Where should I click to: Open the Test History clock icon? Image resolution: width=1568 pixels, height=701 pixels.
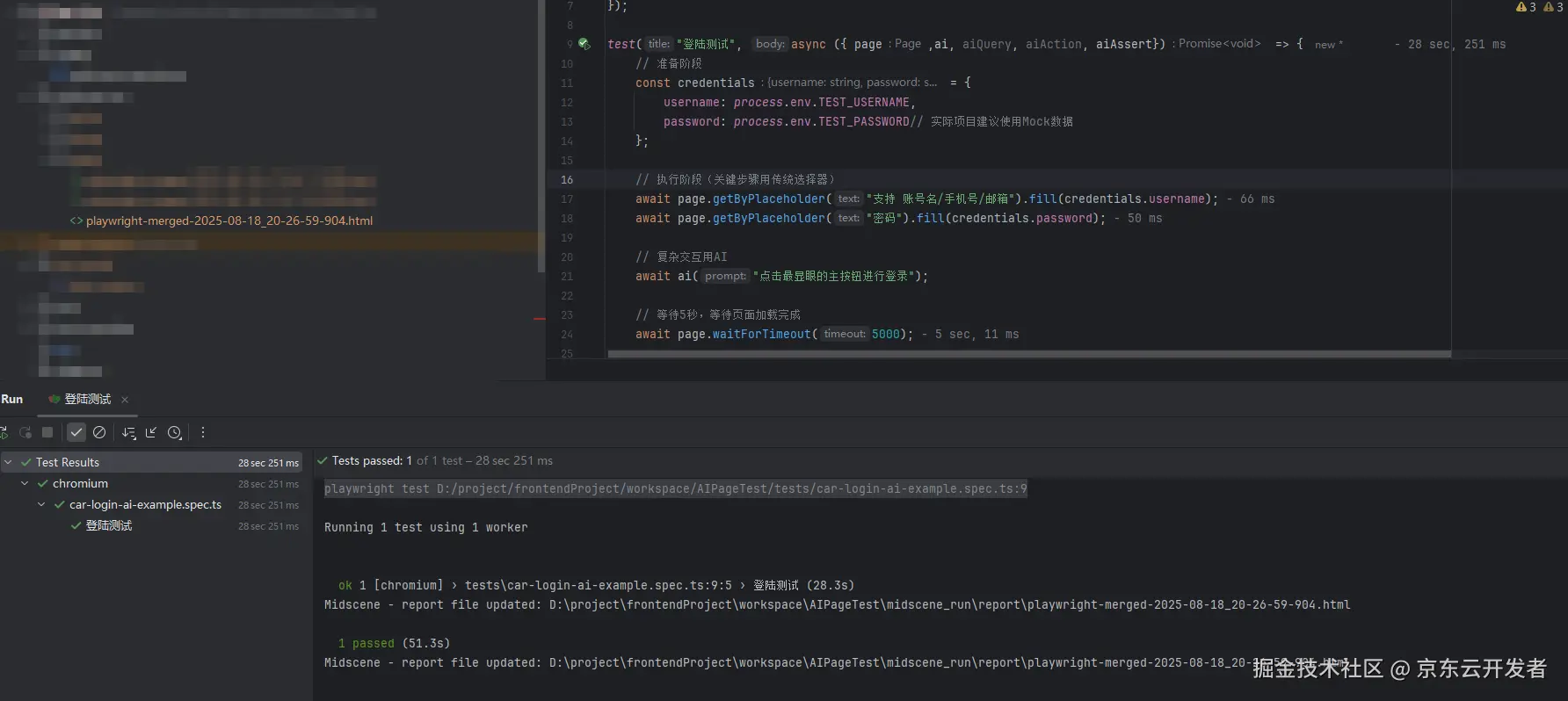click(x=175, y=432)
